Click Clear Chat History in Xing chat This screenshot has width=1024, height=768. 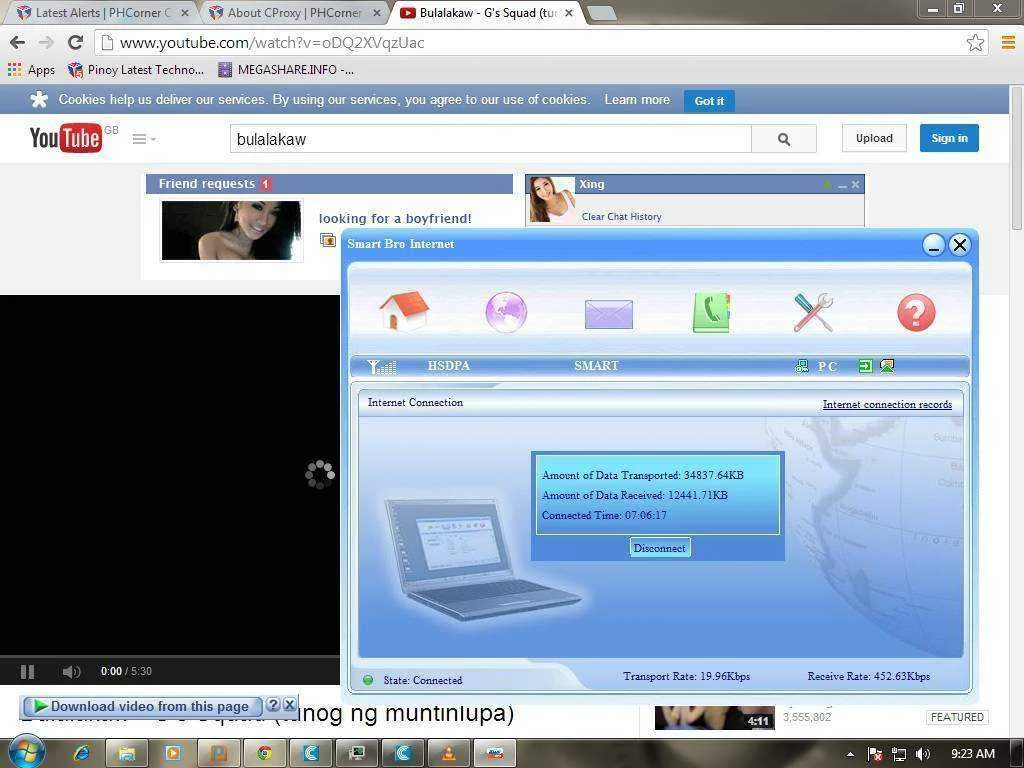(622, 216)
